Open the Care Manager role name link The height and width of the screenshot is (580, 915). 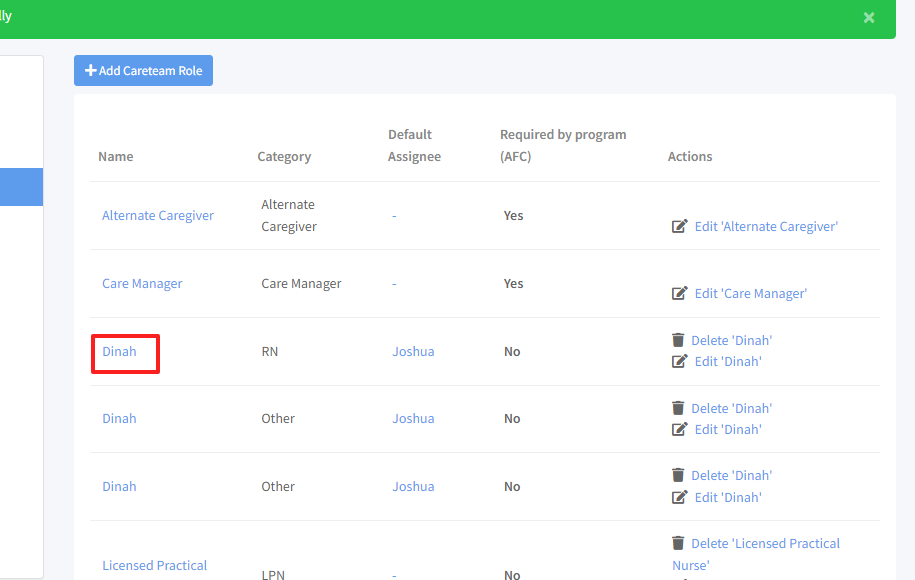(x=142, y=284)
